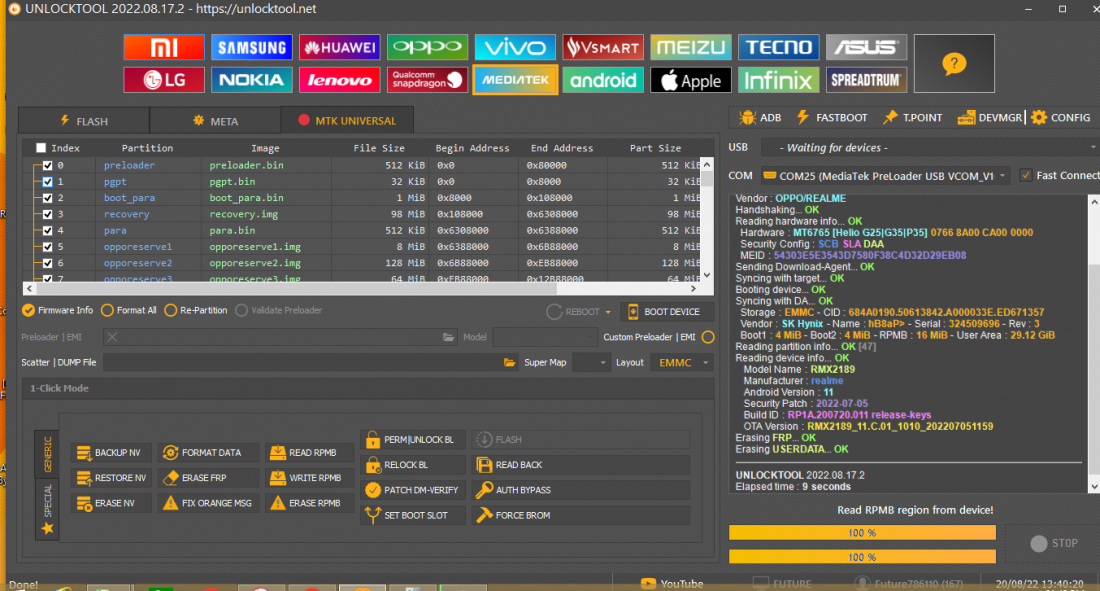This screenshot has height=591, width=1100.
Task: Open the ASUS brand section
Action: click(x=866, y=47)
